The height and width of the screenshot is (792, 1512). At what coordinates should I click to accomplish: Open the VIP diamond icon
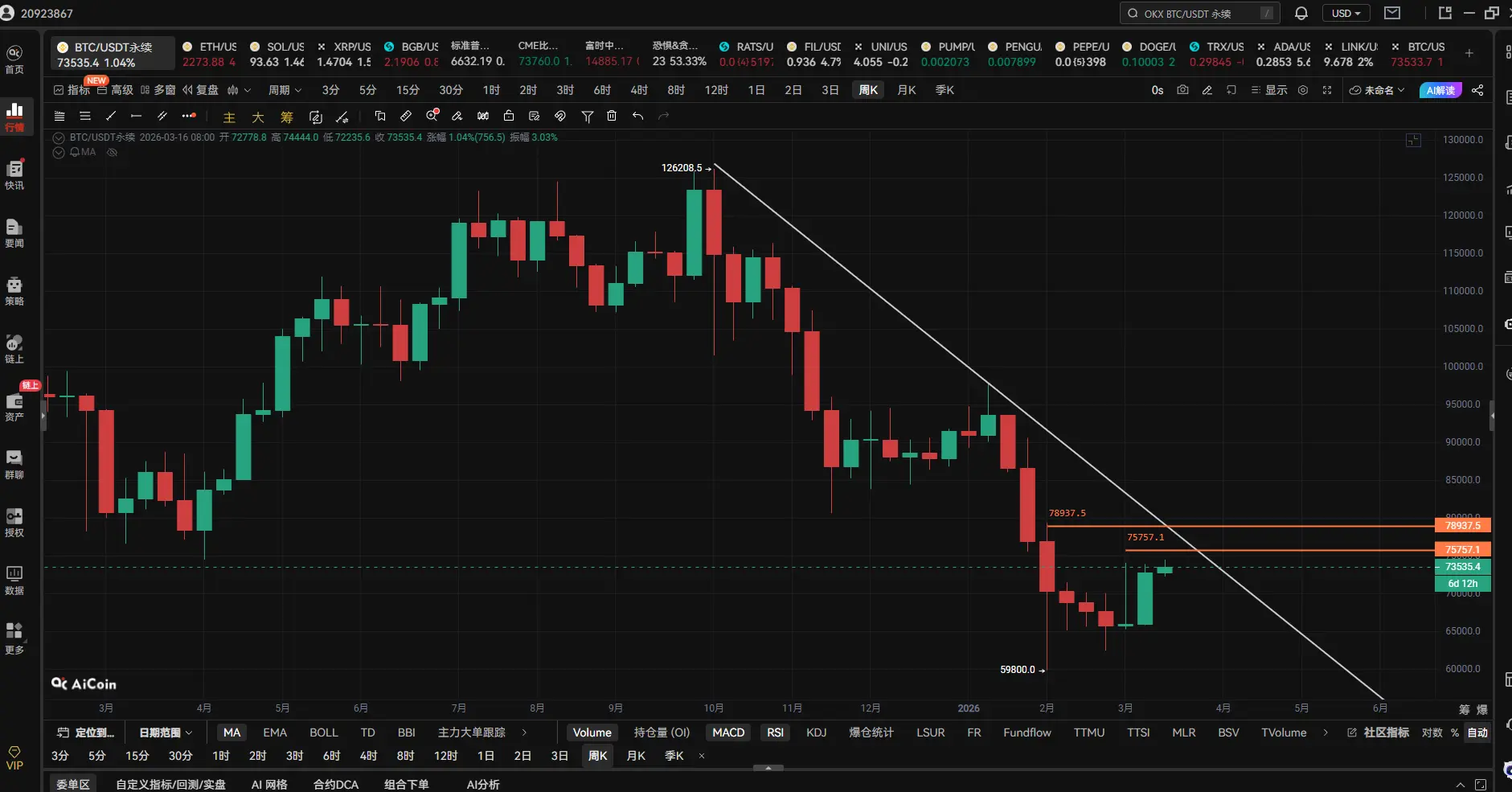point(14,757)
